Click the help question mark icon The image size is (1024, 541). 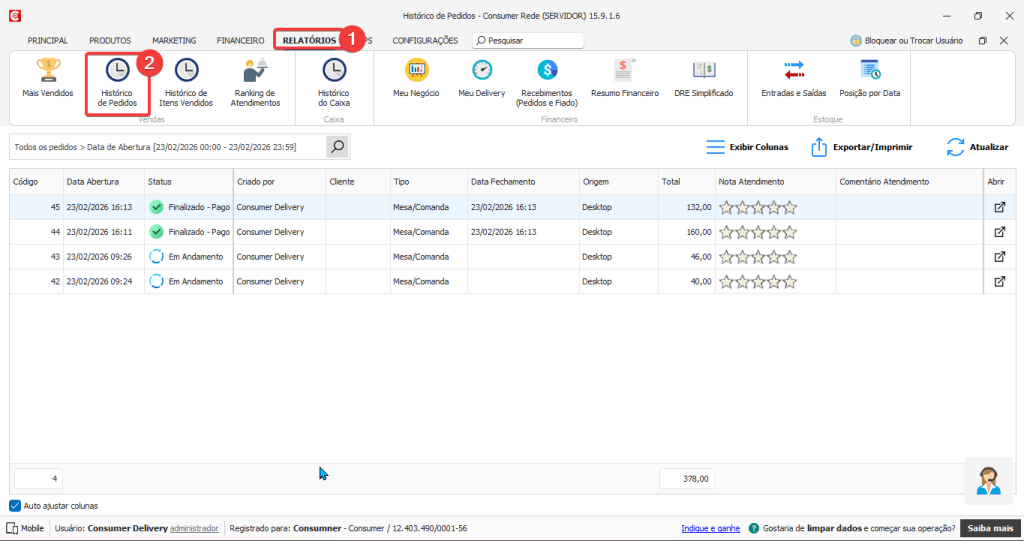(x=754, y=528)
